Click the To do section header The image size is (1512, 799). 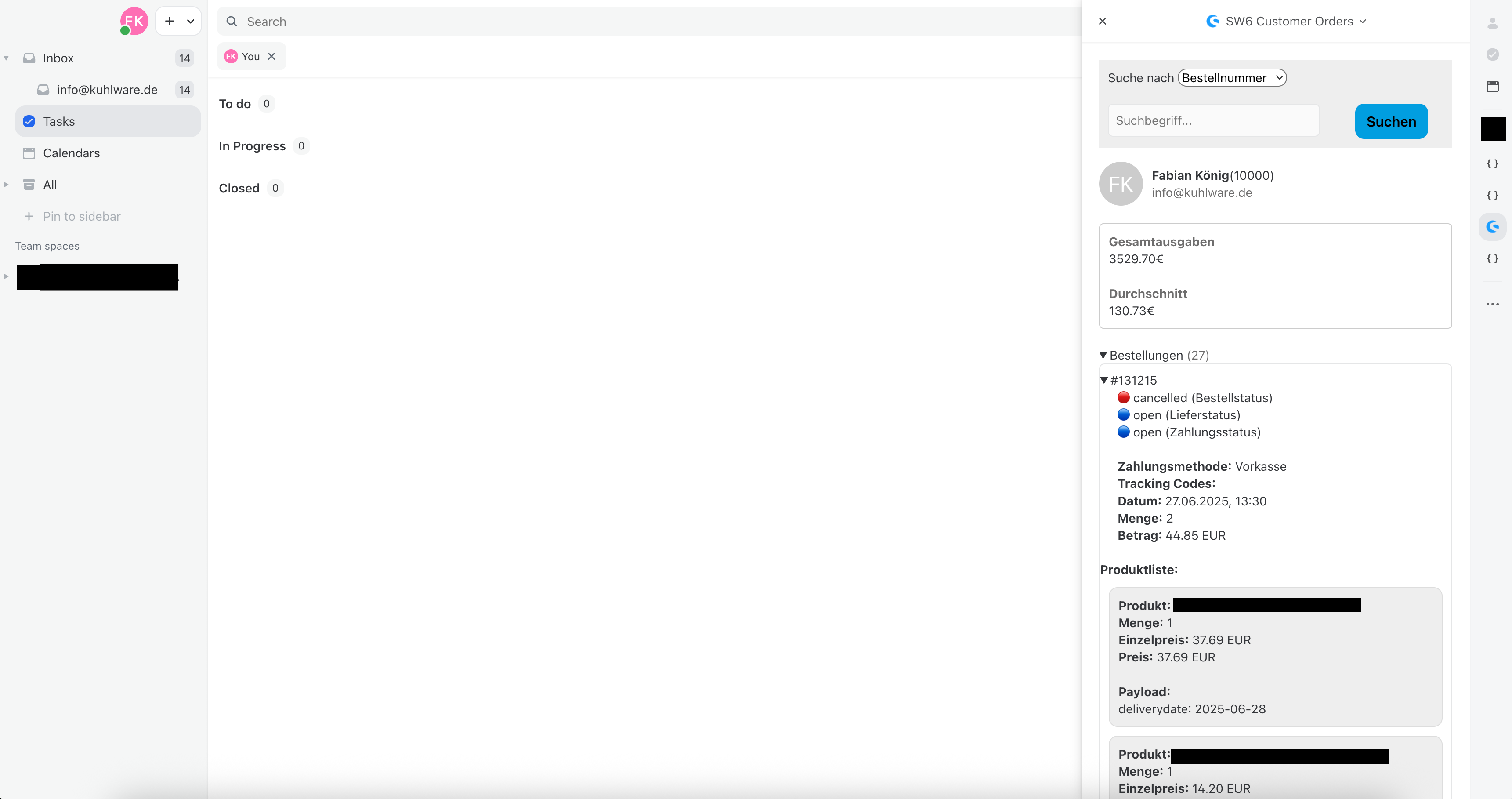(235, 104)
